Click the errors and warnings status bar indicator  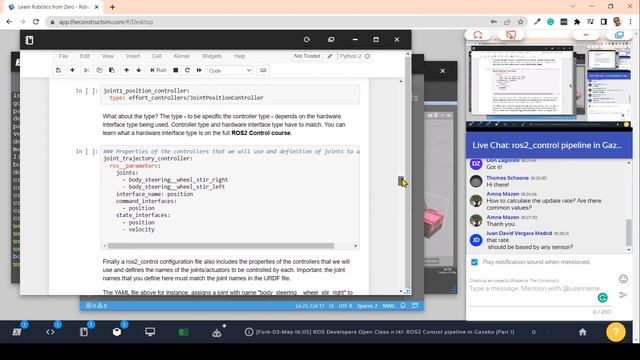(x=96, y=306)
